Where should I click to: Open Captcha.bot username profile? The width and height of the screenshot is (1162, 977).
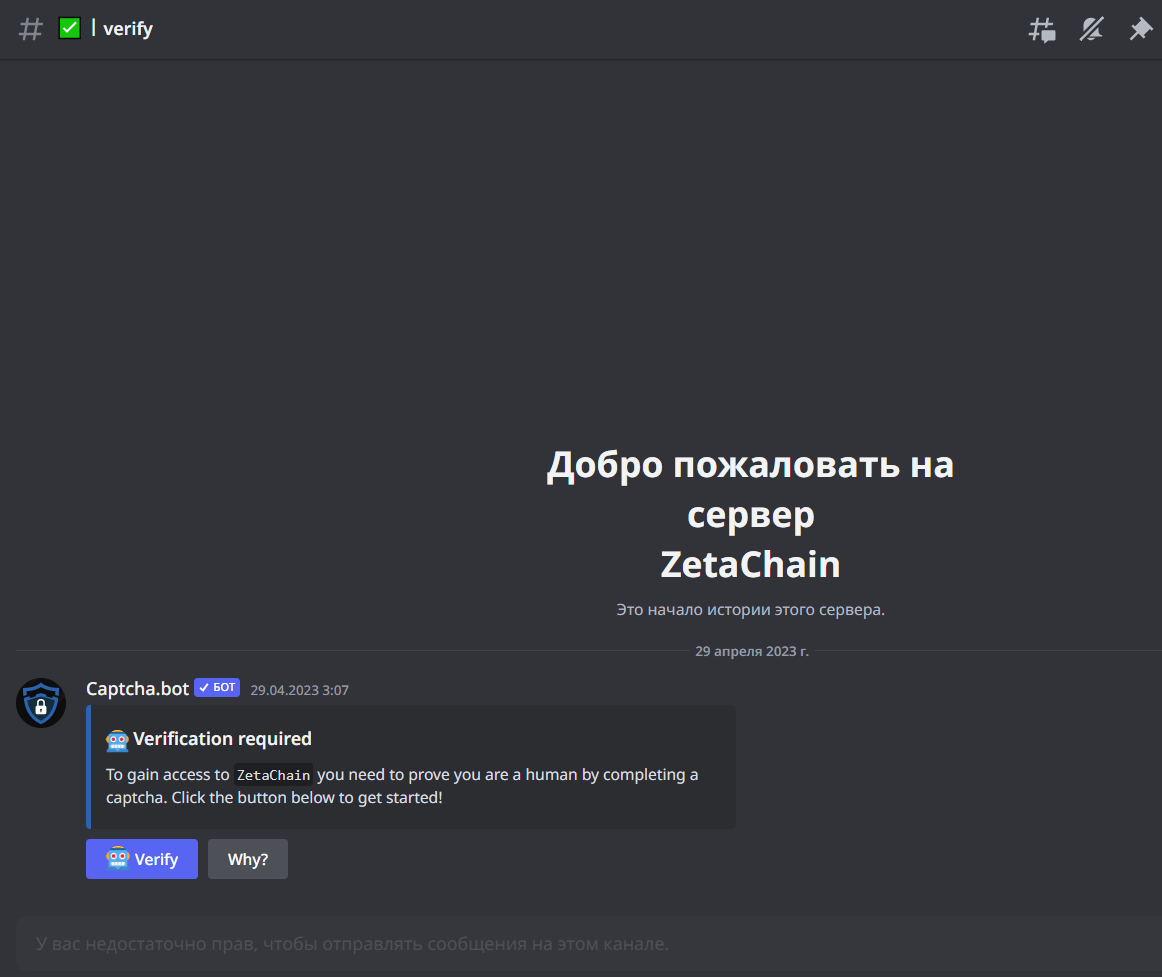(137, 689)
